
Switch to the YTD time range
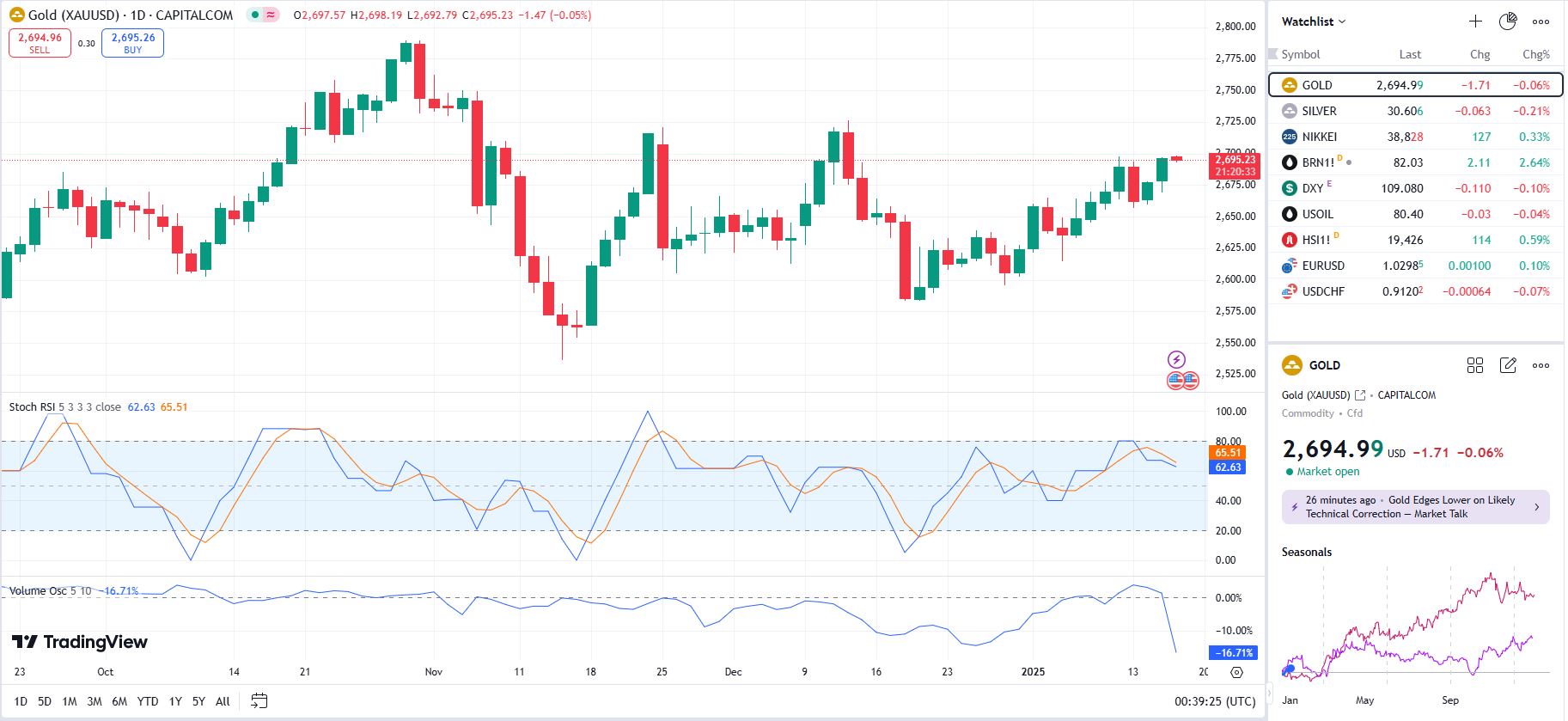pyautogui.click(x=148, y=701)
